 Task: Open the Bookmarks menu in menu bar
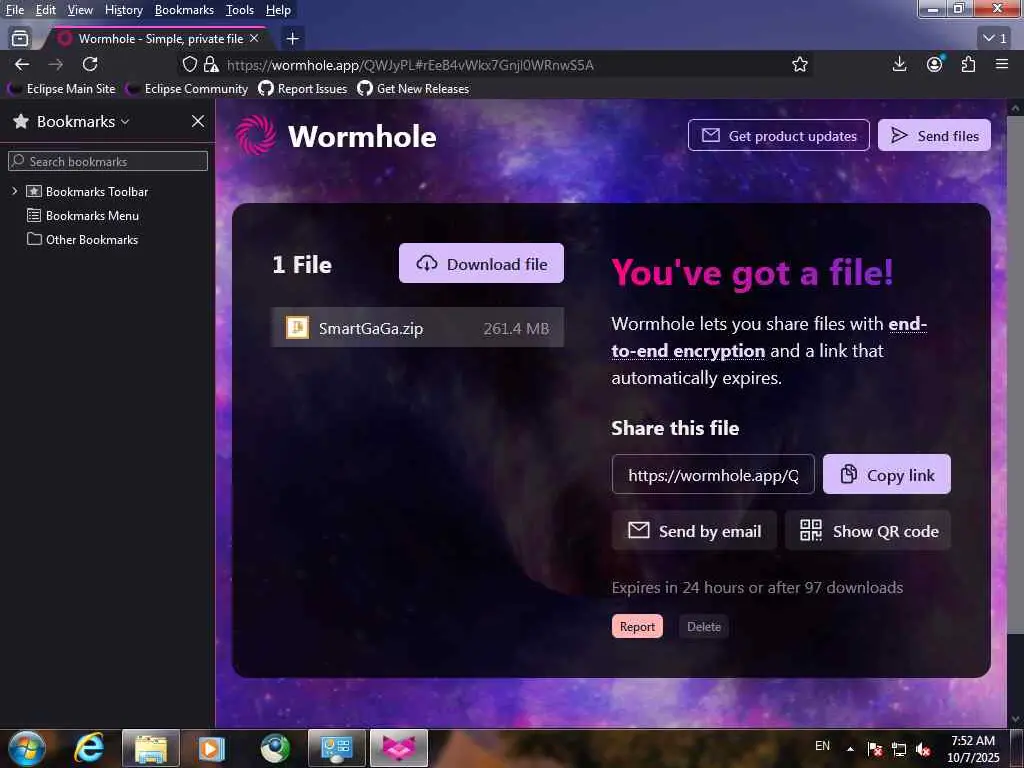[184, 10]
